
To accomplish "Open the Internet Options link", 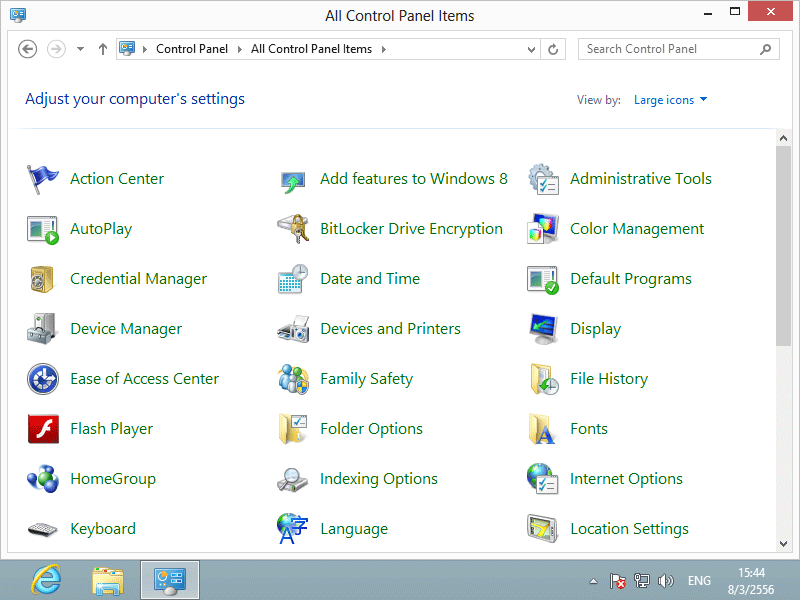I will [x=626, y=479].
